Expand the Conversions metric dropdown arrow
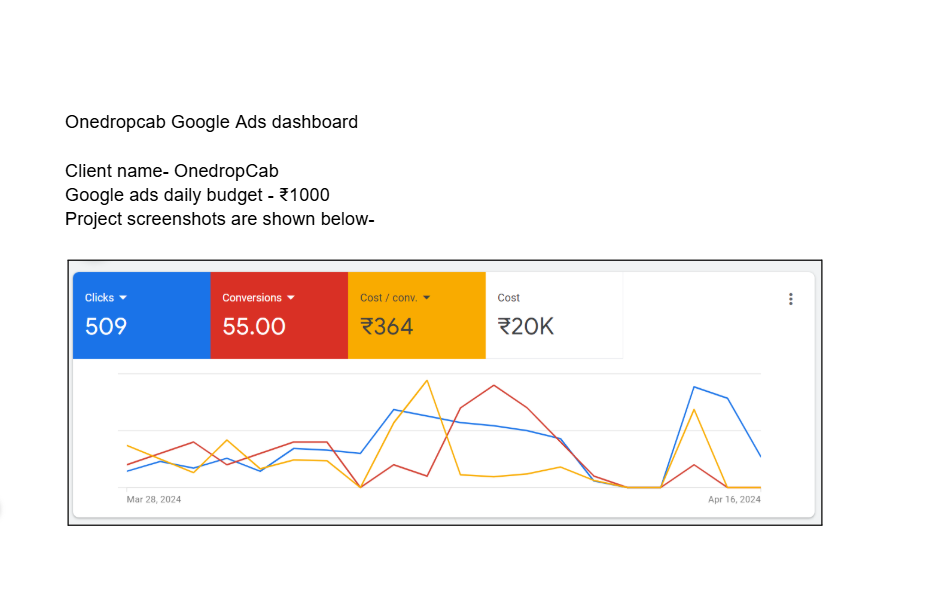The height and width of the screenshot is (599, 929). tap(290, 297)
